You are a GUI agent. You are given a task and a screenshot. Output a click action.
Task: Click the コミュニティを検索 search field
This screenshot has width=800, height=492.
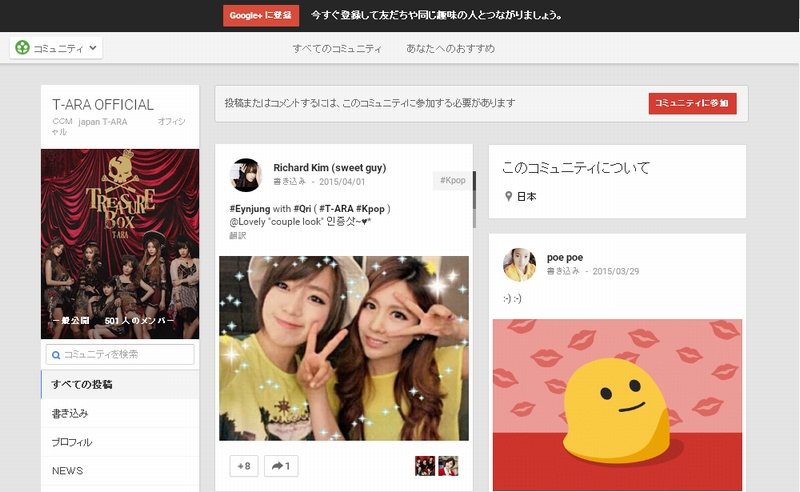(x=120, y=354)
